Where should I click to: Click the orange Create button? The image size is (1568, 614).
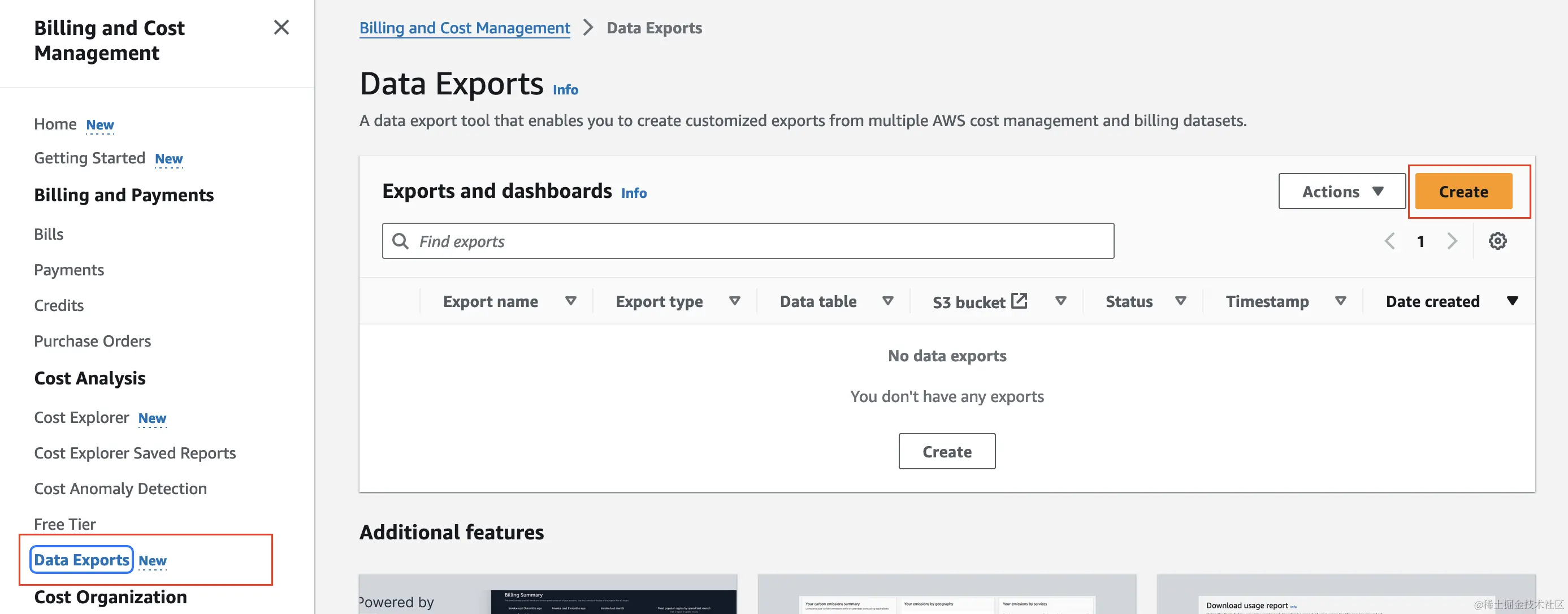[x=1463, y=191]
